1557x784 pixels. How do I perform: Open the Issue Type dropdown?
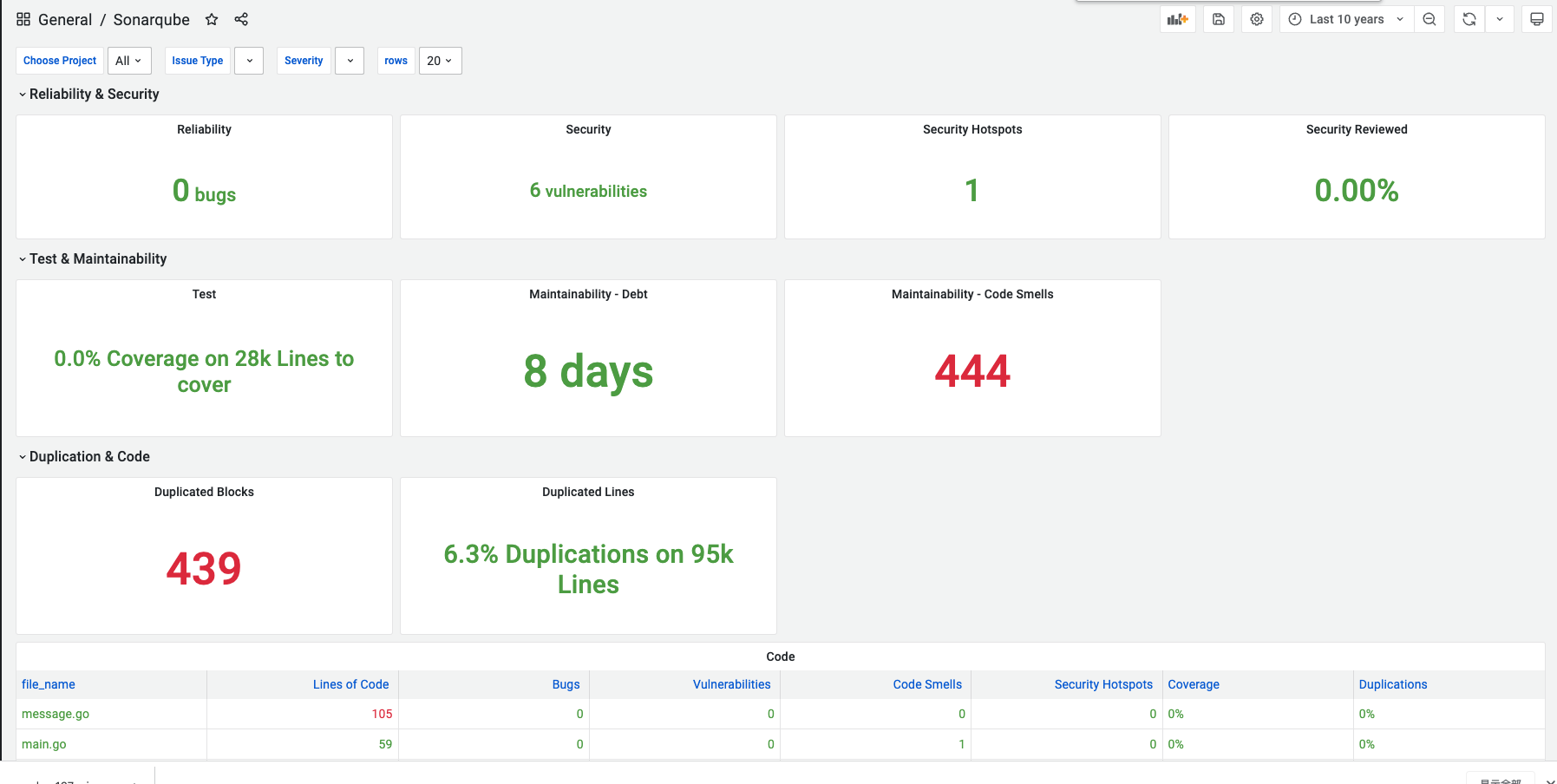point(249,61)
